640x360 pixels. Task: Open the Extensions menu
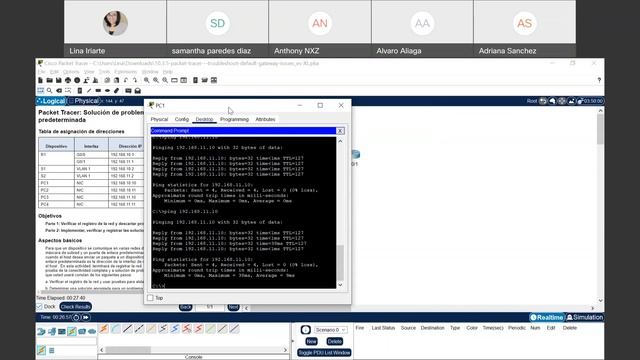(x=126, y=72)
